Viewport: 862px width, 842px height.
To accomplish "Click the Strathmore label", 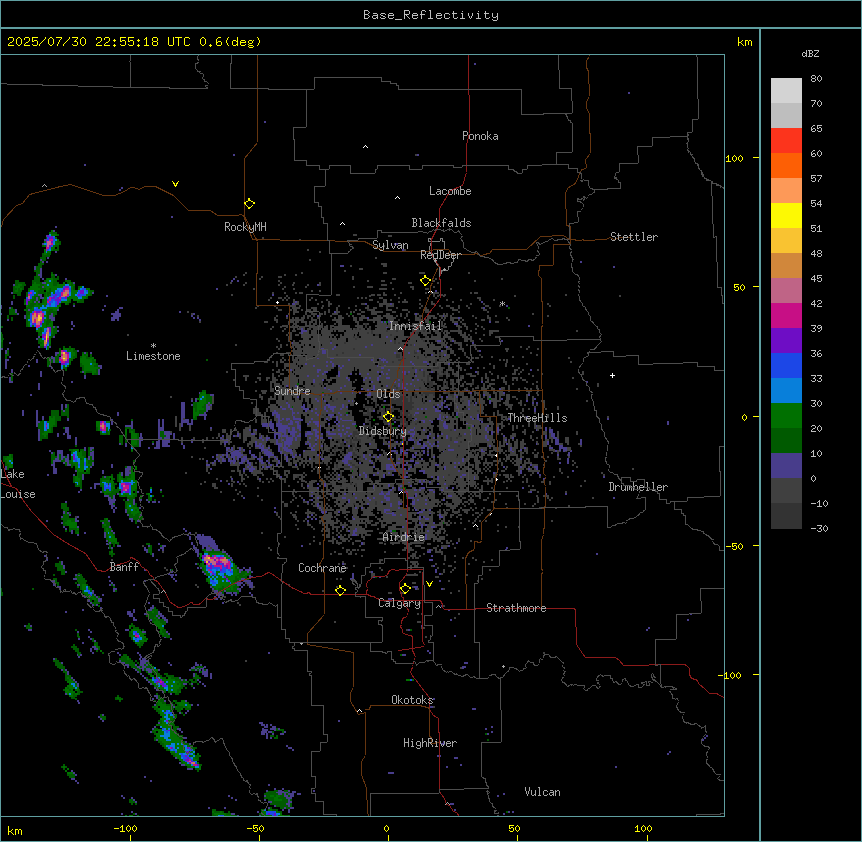I will [516, 608].
